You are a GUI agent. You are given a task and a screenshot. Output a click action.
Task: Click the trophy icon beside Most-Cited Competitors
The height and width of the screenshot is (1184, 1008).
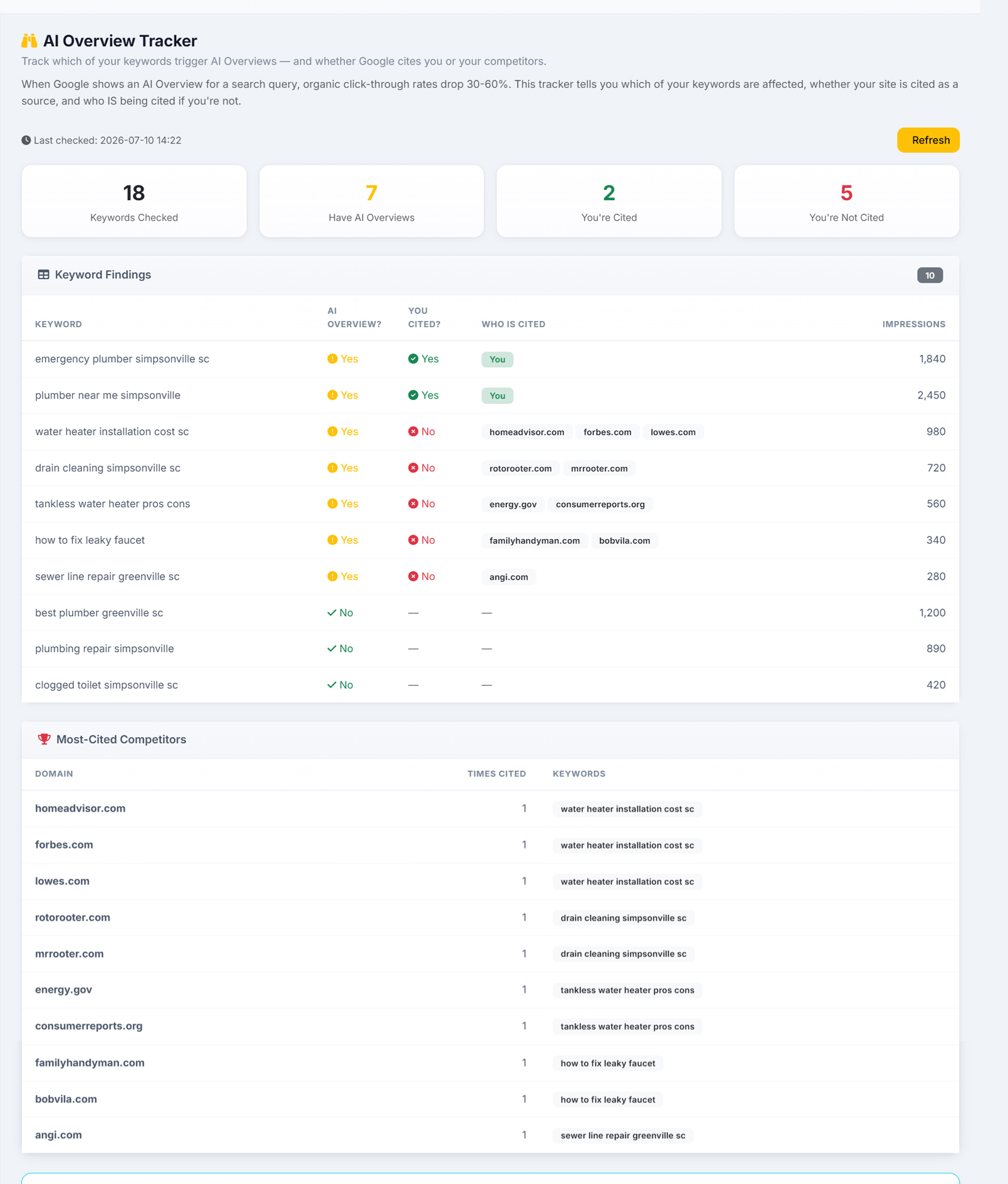click(x=44, y=739)
